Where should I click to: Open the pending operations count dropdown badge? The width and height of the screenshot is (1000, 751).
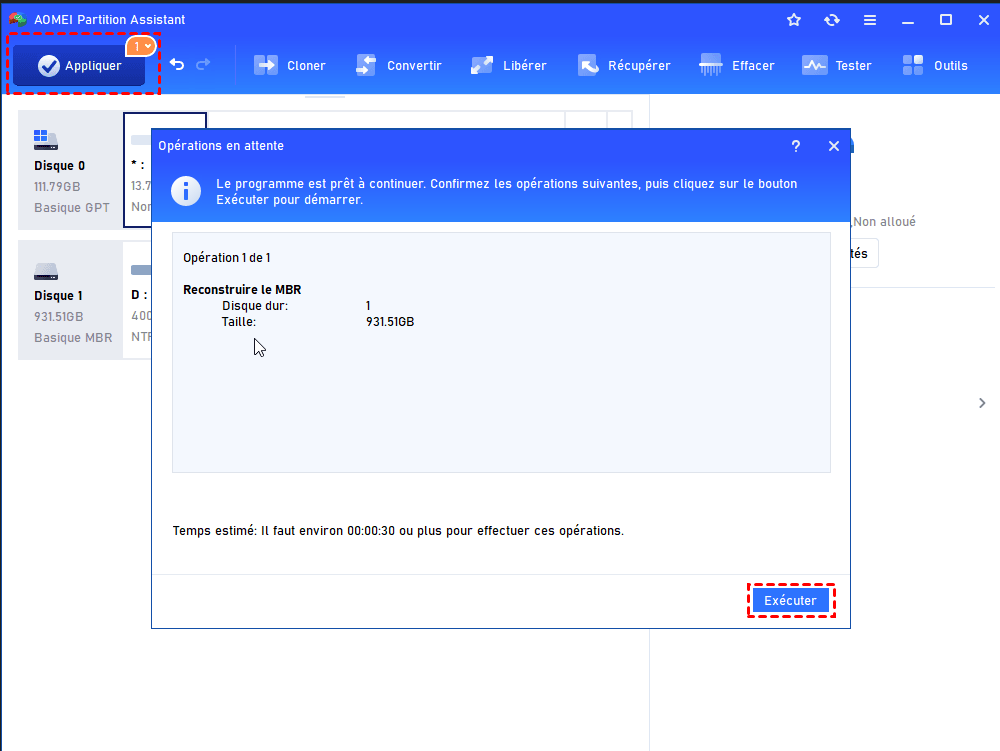point(141,46)
